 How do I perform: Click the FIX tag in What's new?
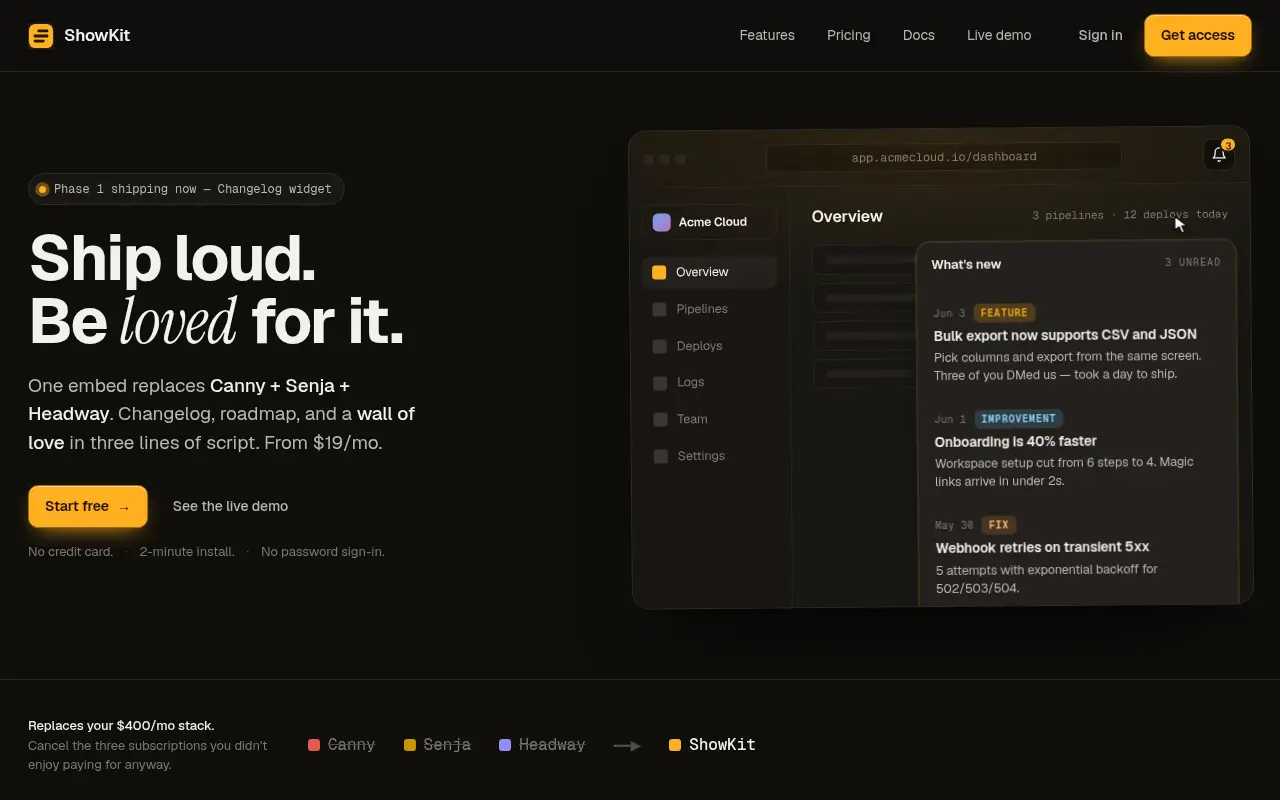click(x=998, y=525)
